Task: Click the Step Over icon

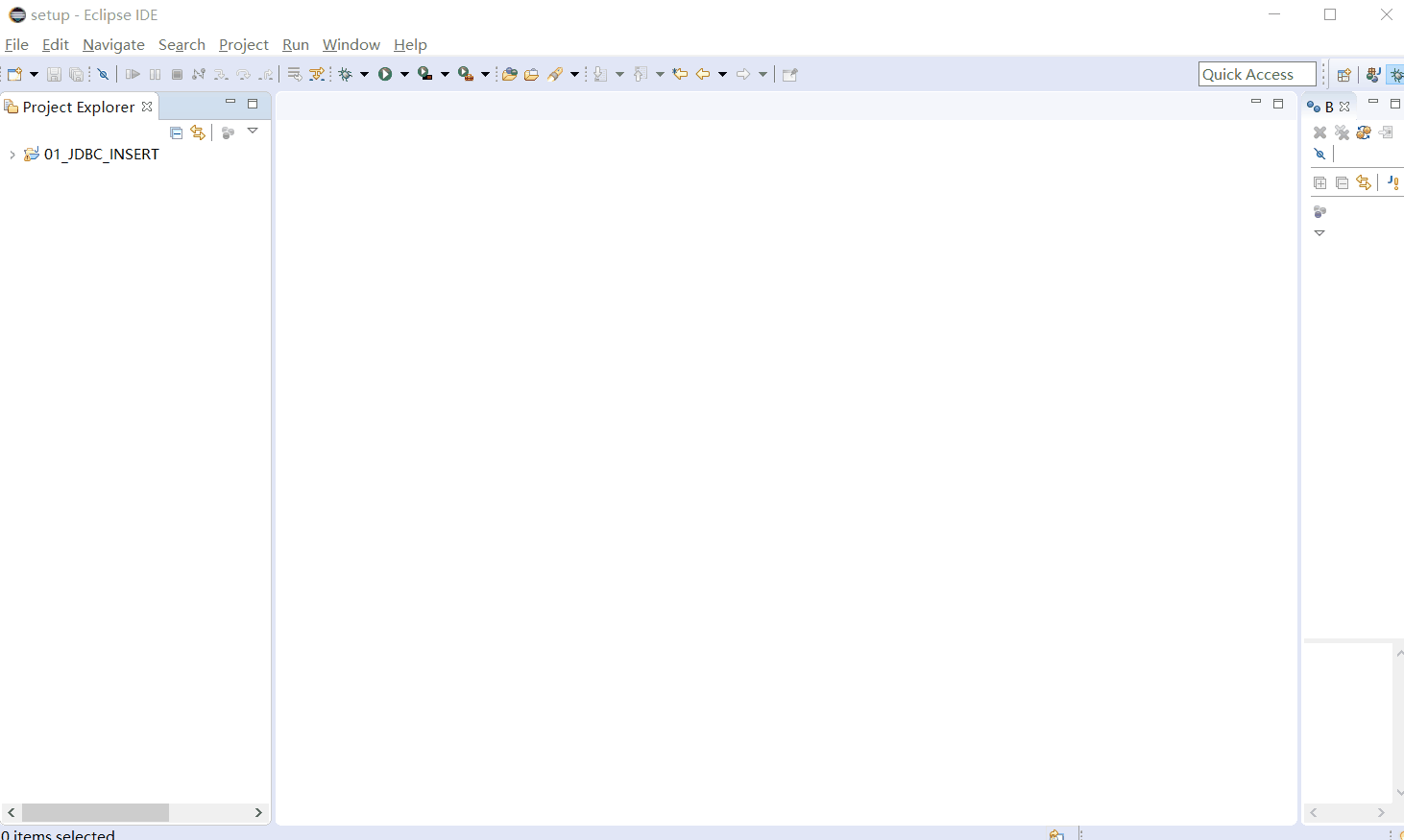Action: coord(243,74)
